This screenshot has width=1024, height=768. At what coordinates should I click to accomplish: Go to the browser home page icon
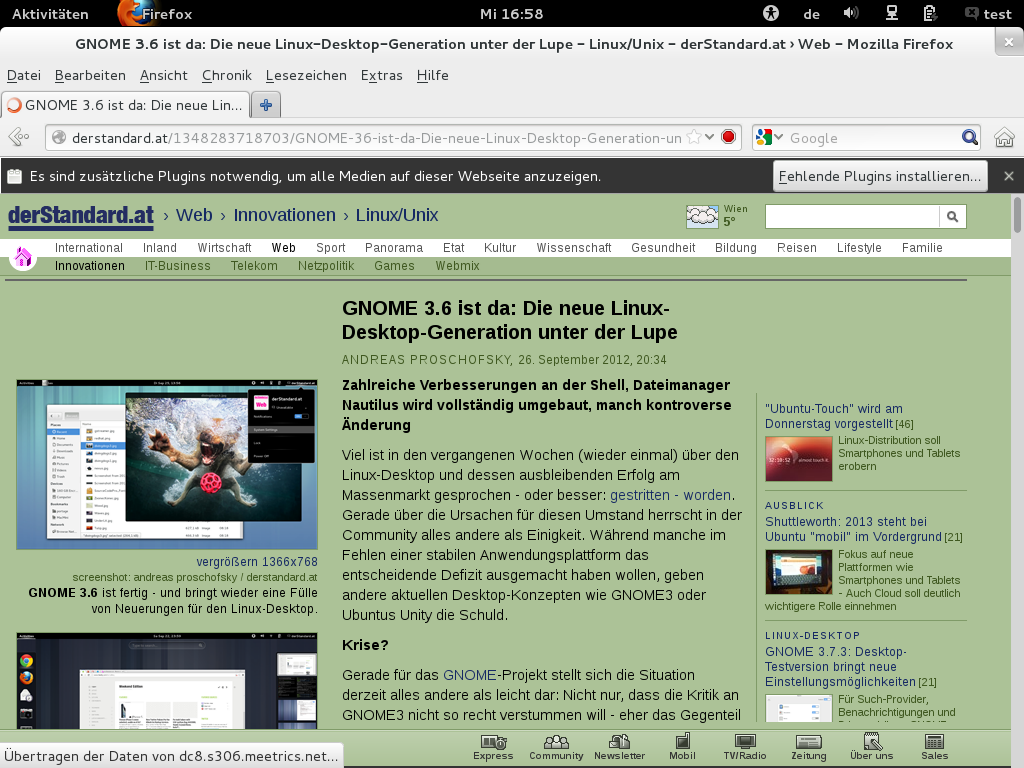pyautogui.click(x=1004, y=138)
